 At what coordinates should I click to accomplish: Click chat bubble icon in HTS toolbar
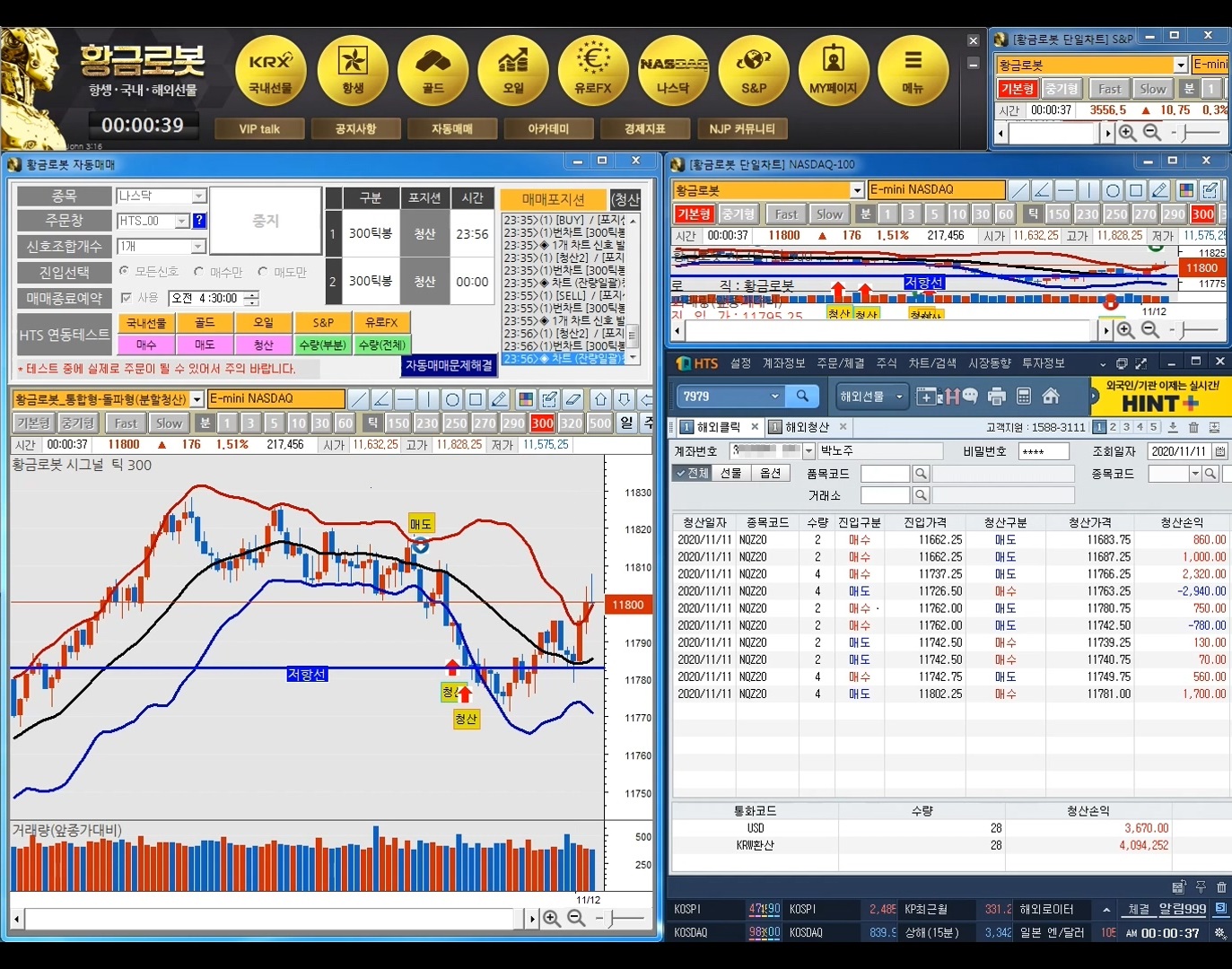(x=970, y=396)
